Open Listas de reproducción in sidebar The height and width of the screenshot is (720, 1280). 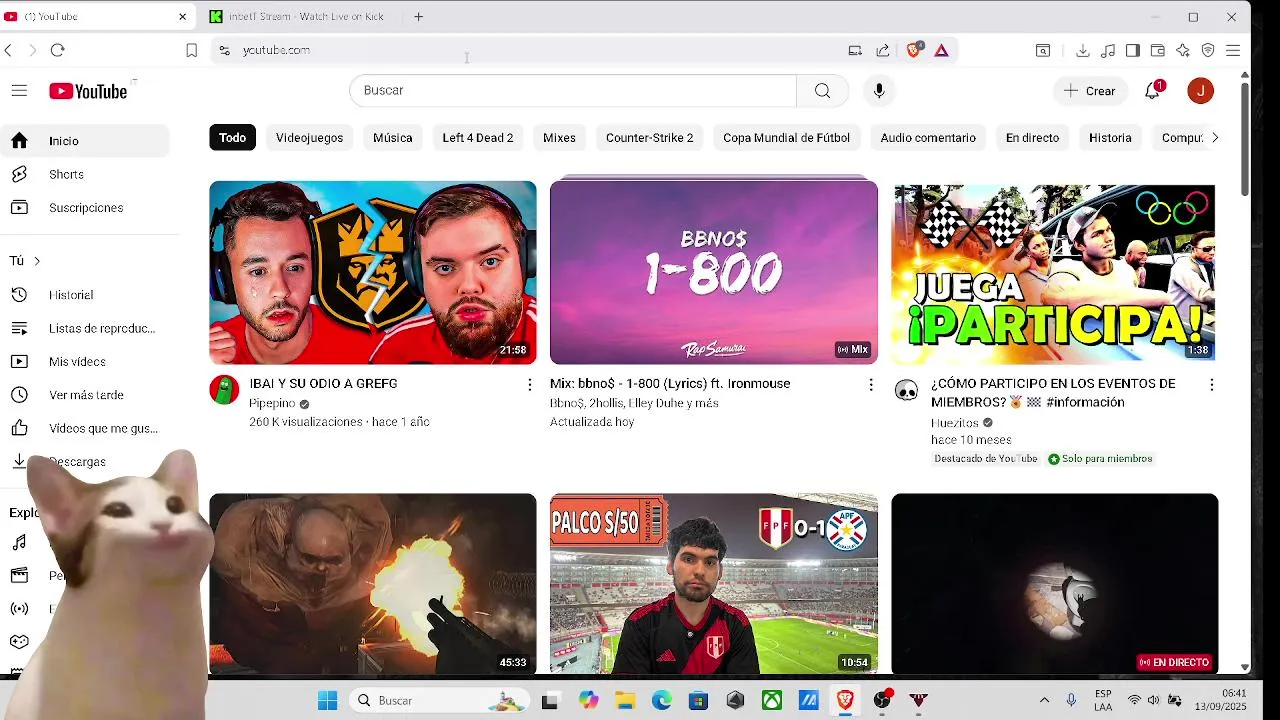coord(85,328)
